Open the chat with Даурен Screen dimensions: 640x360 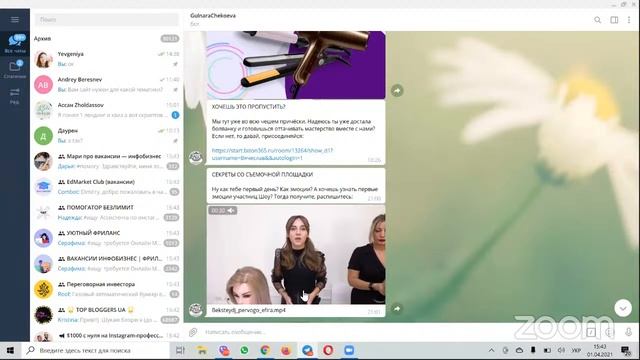[x=107, y=136]
